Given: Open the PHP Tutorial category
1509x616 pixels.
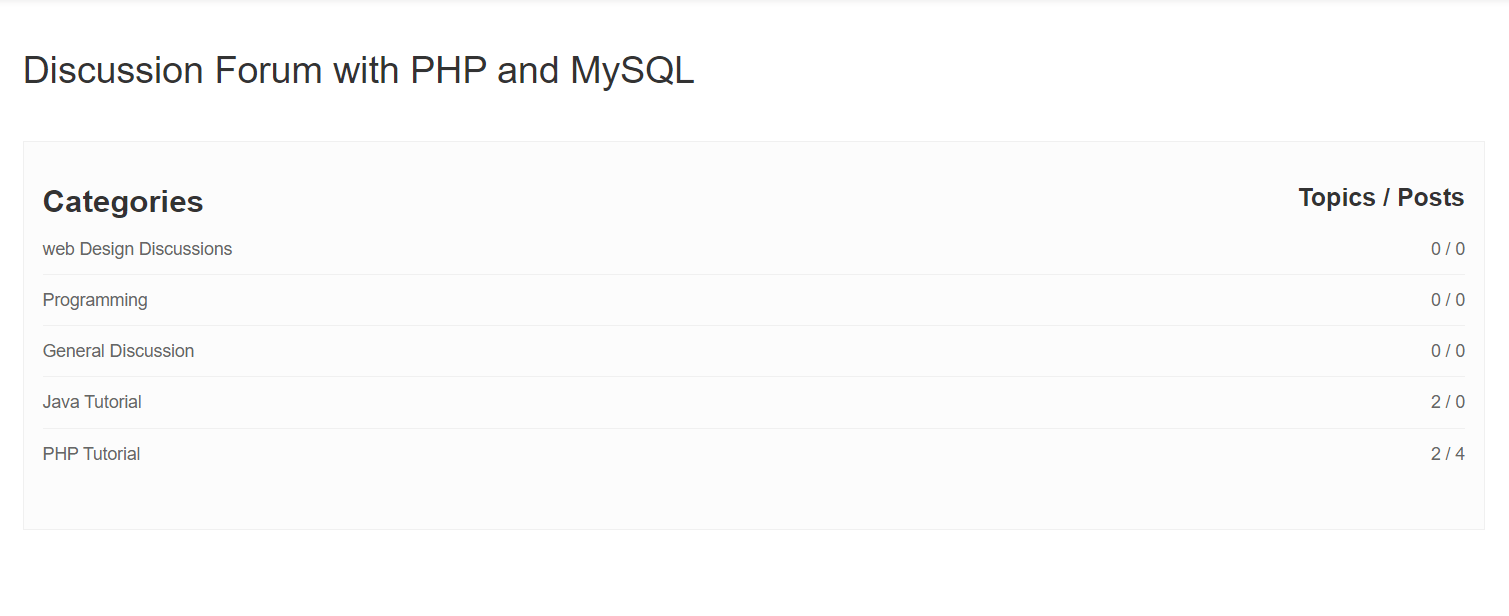Looking at the screenshot, I should [91, 453].
